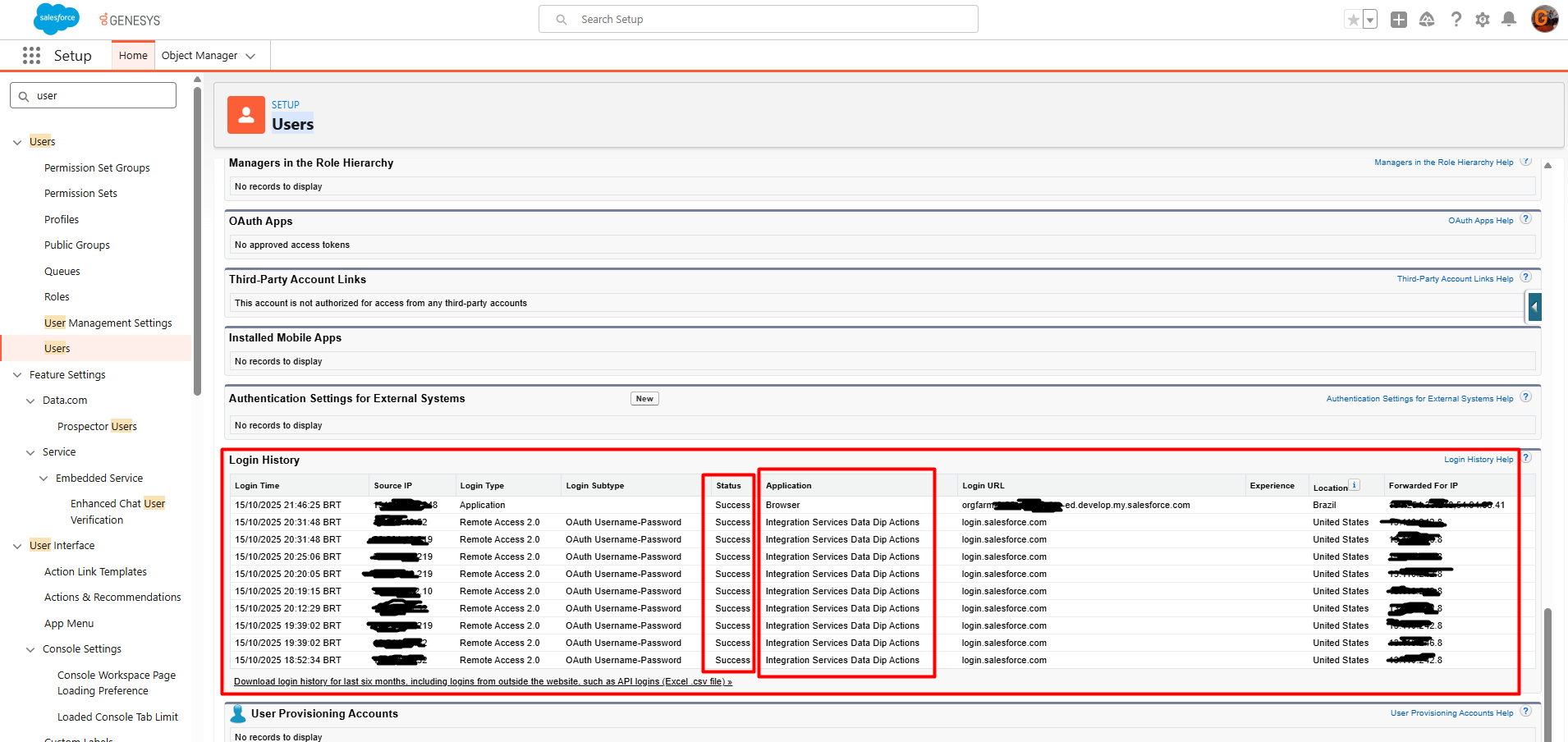Expand the blue side panel arrow tab

[1534, 307]
